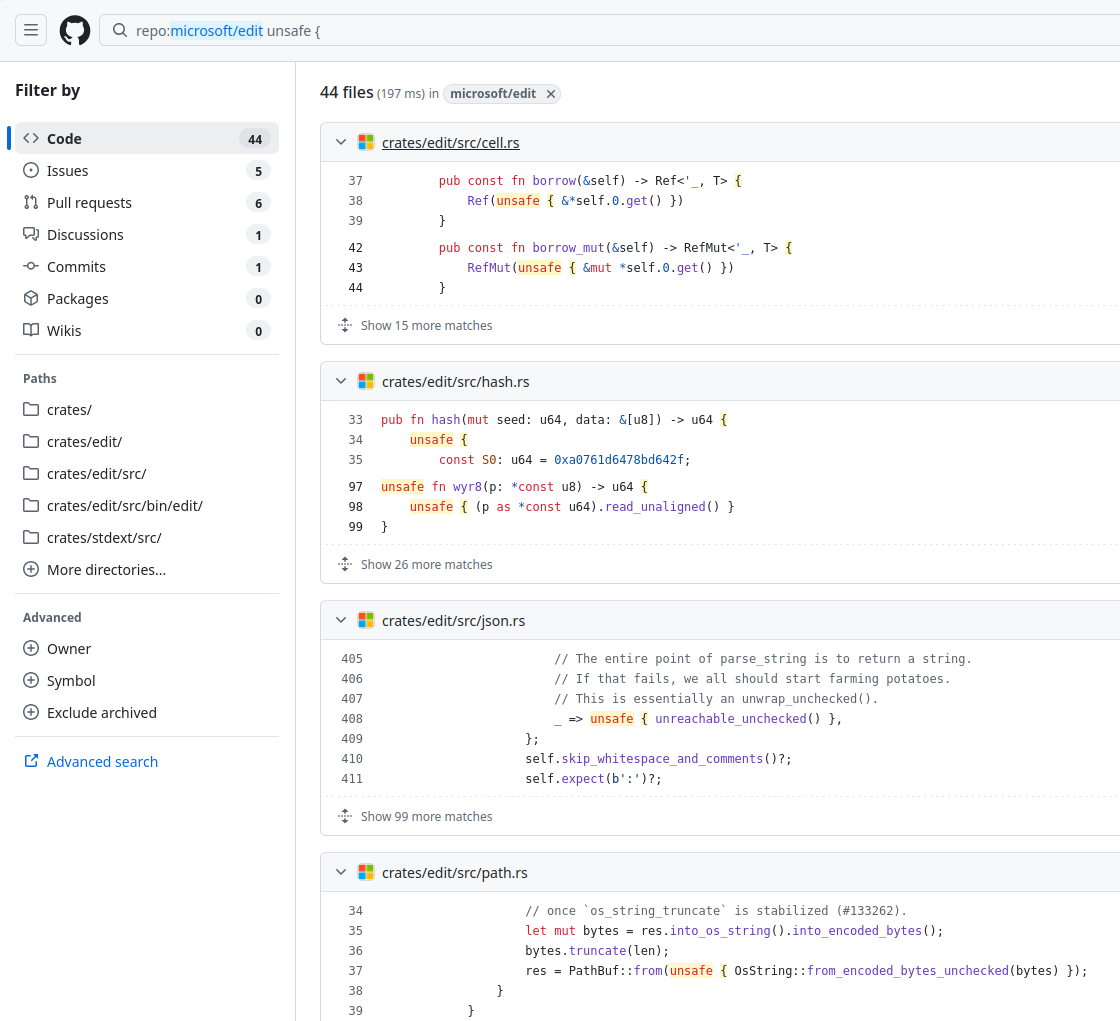1120x1021 pixels.
Task: Click Microsoft logo next to path.rs
Action: [x=366, y=872]
